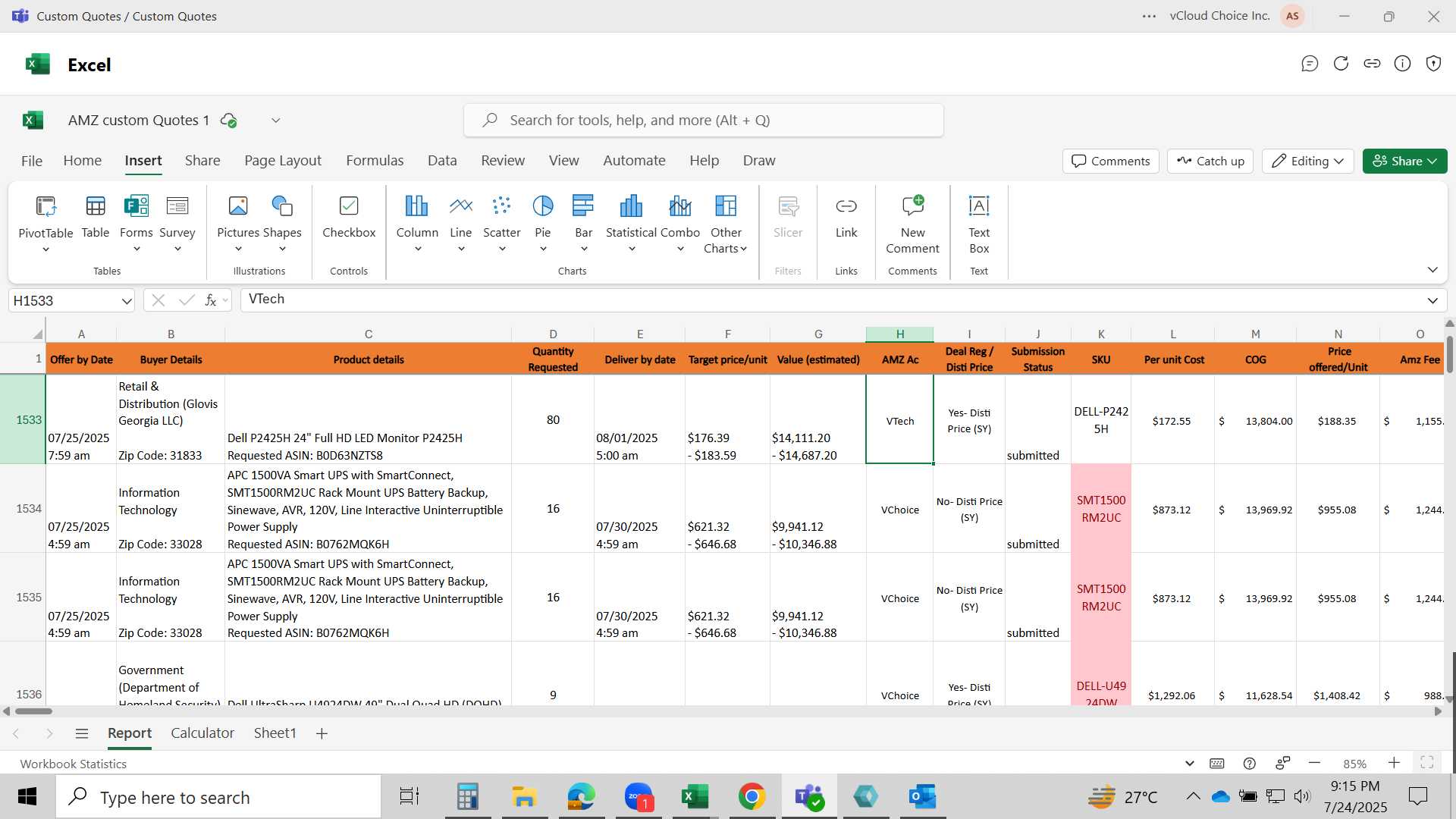Insert a Table from the ribbon
The image size is (1456, 819).
click(96, 216)
